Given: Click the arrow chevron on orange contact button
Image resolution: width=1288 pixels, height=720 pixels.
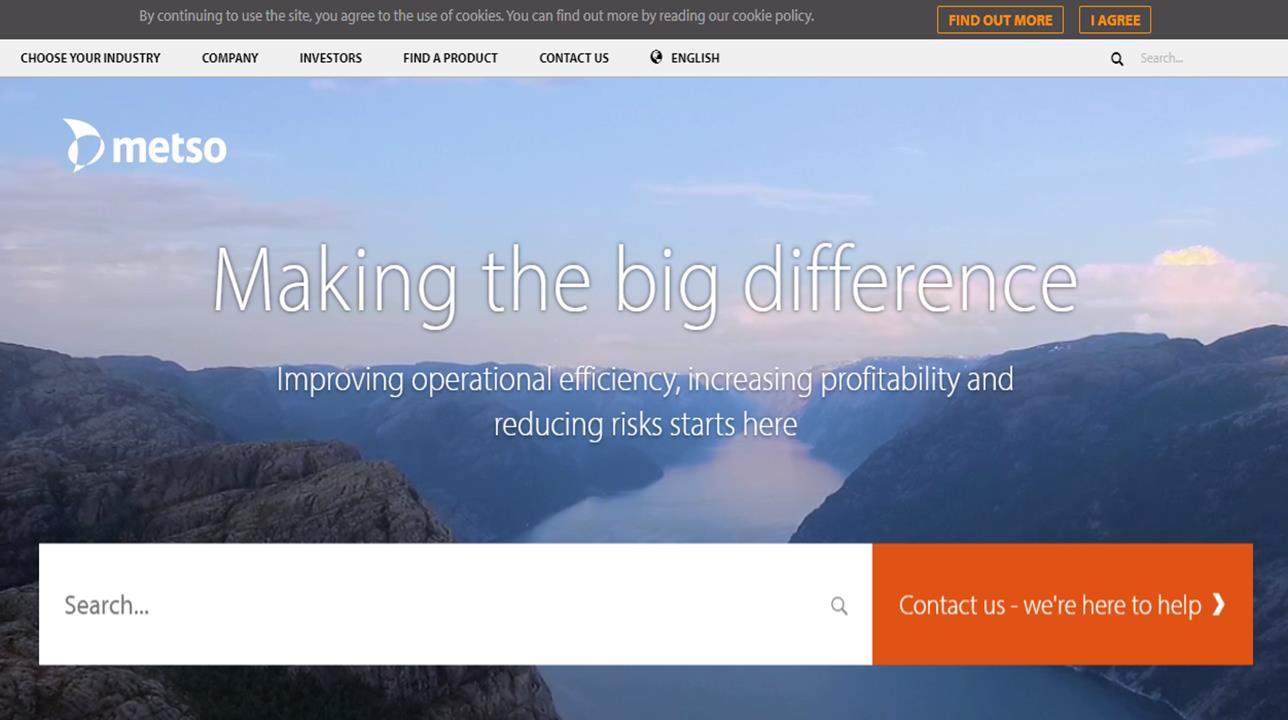Looking at the screenshot, I should pyautogui.click(x=1218, y=604).
